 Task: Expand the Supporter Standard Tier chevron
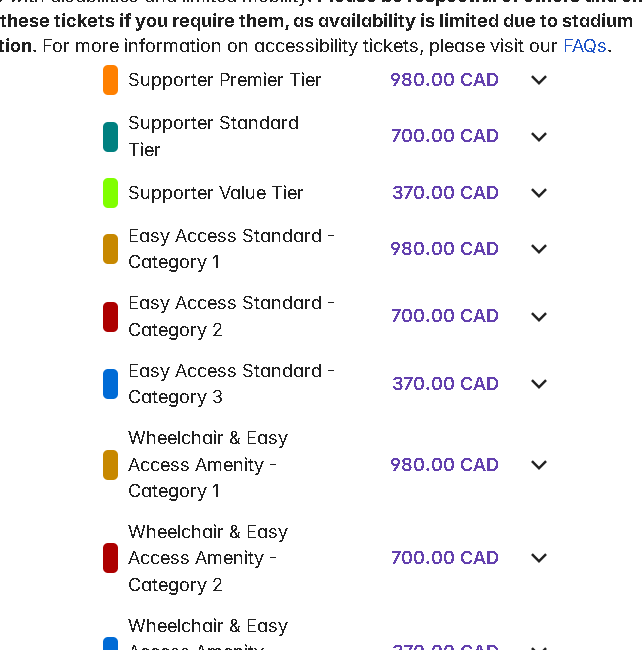click(539, 136)
